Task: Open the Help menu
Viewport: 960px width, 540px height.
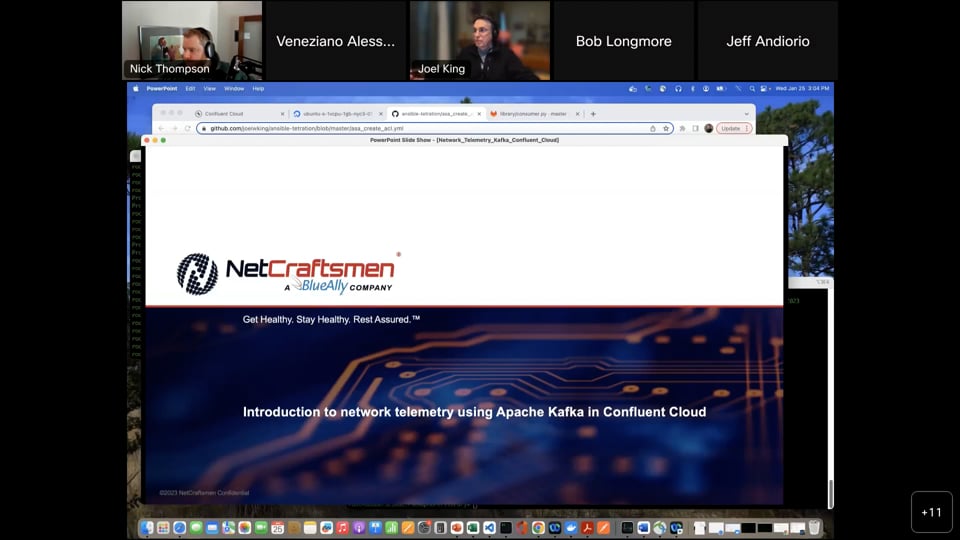Action: click(x=258, y=89)
